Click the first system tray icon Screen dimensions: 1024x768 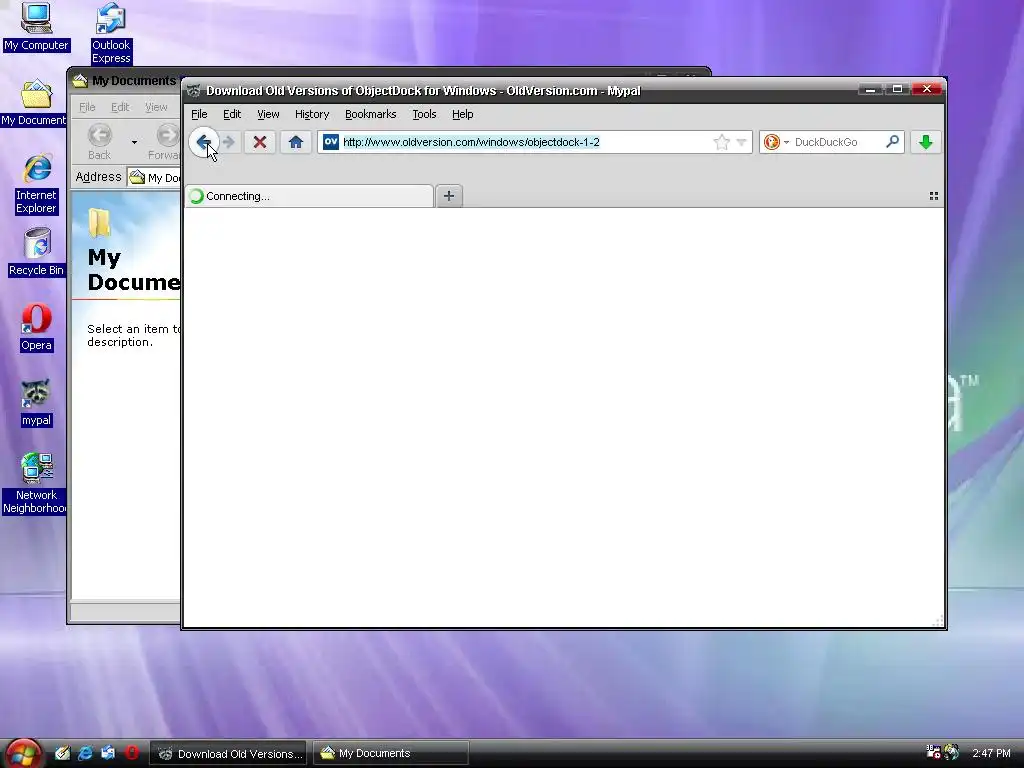coord(934,752)
